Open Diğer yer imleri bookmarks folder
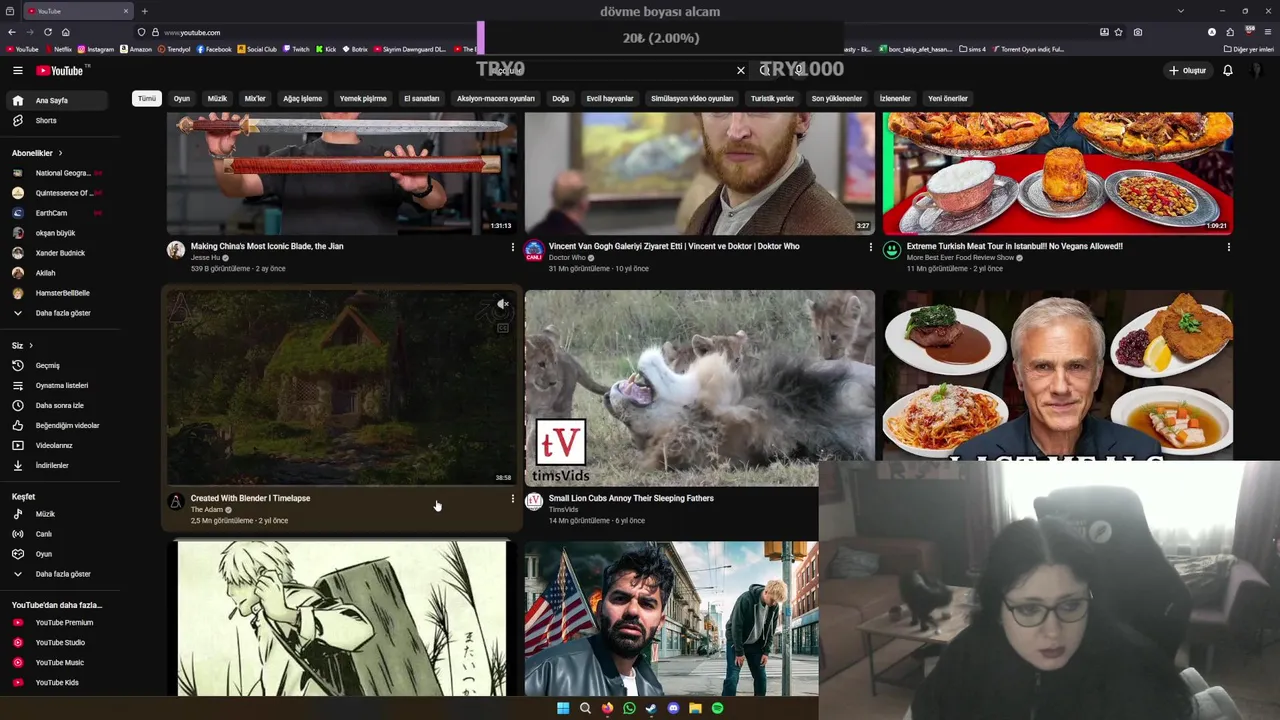Screen dimensions: 1280x720 [x=1249, y=49]
